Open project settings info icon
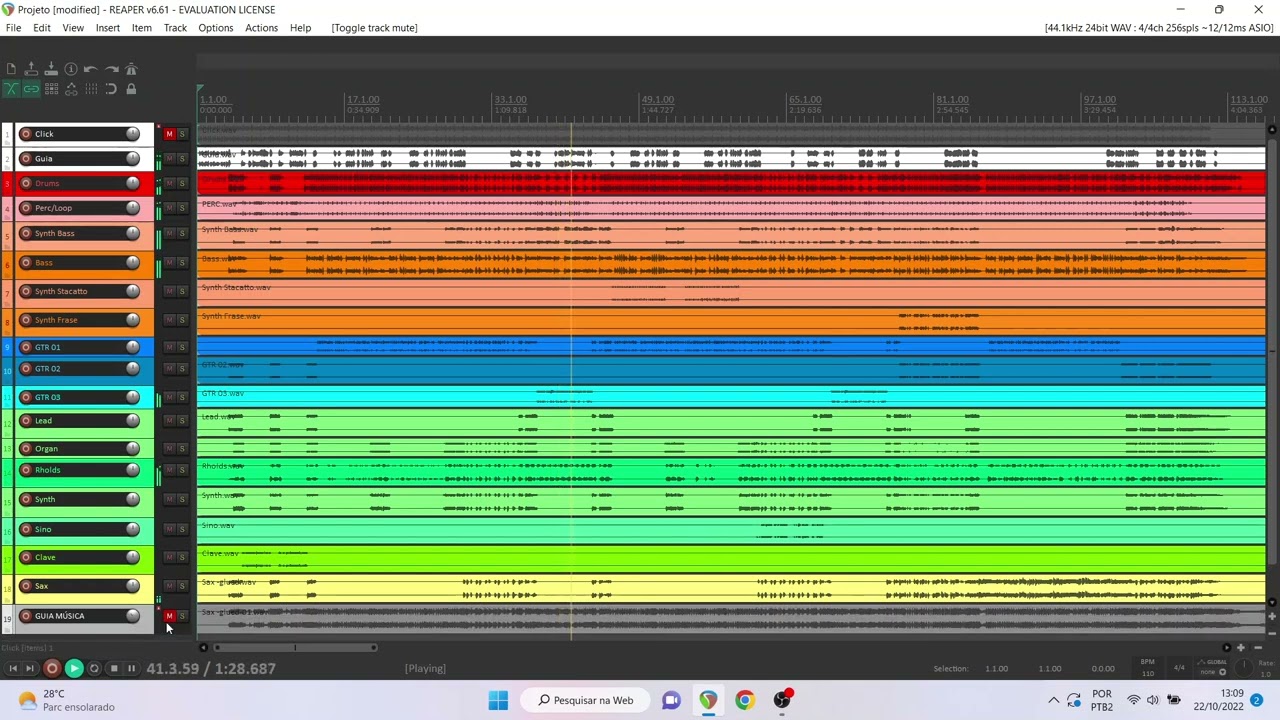1280x720 pixels. coord(71,69)
